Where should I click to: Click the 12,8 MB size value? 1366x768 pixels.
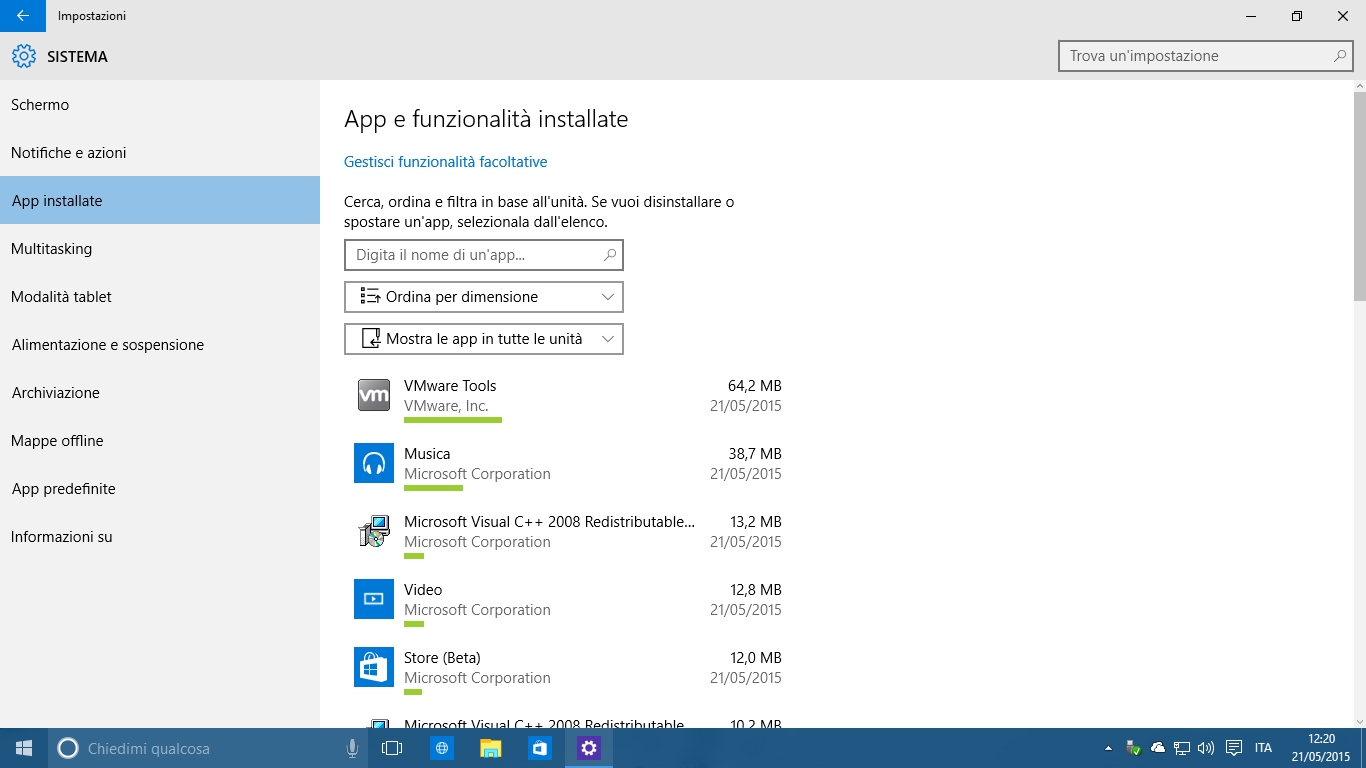(x=755, y=590)
